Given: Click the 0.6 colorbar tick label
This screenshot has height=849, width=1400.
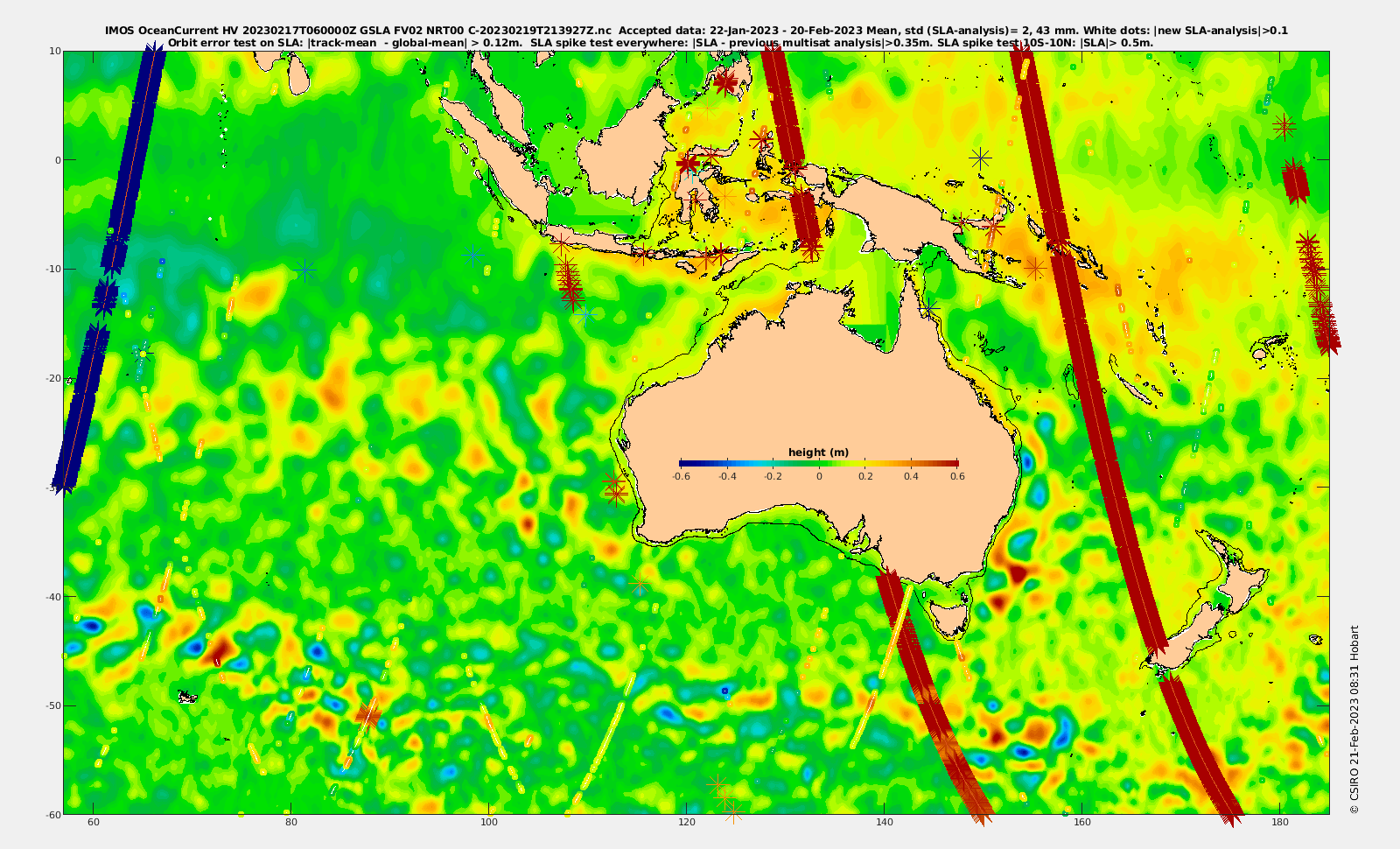Looking at the screenshot, I should click(x=957, y=476).
